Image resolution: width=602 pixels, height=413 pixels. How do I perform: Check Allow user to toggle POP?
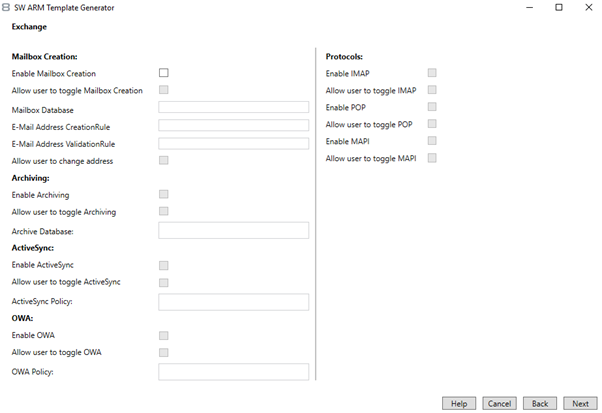(x=432, y=124)
